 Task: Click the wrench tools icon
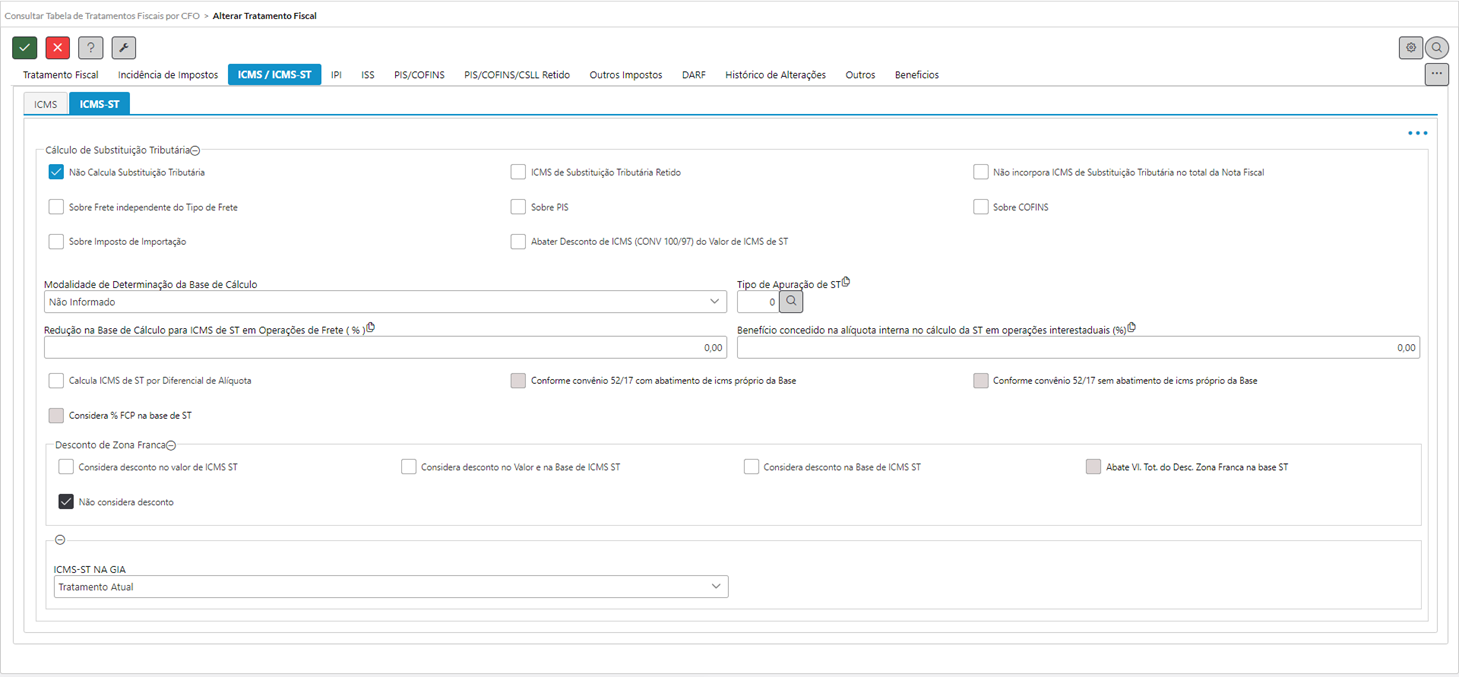(124, 48)
